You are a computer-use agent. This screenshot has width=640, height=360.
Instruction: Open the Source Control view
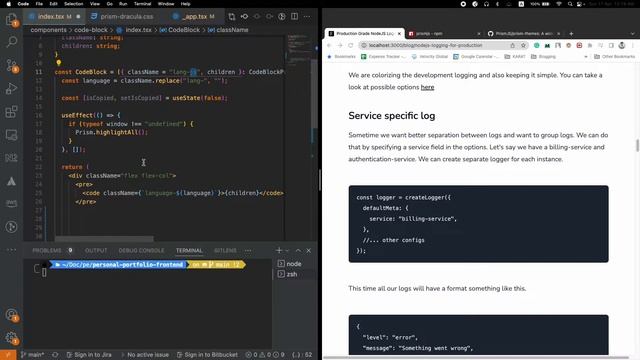(x=11, y=65)
